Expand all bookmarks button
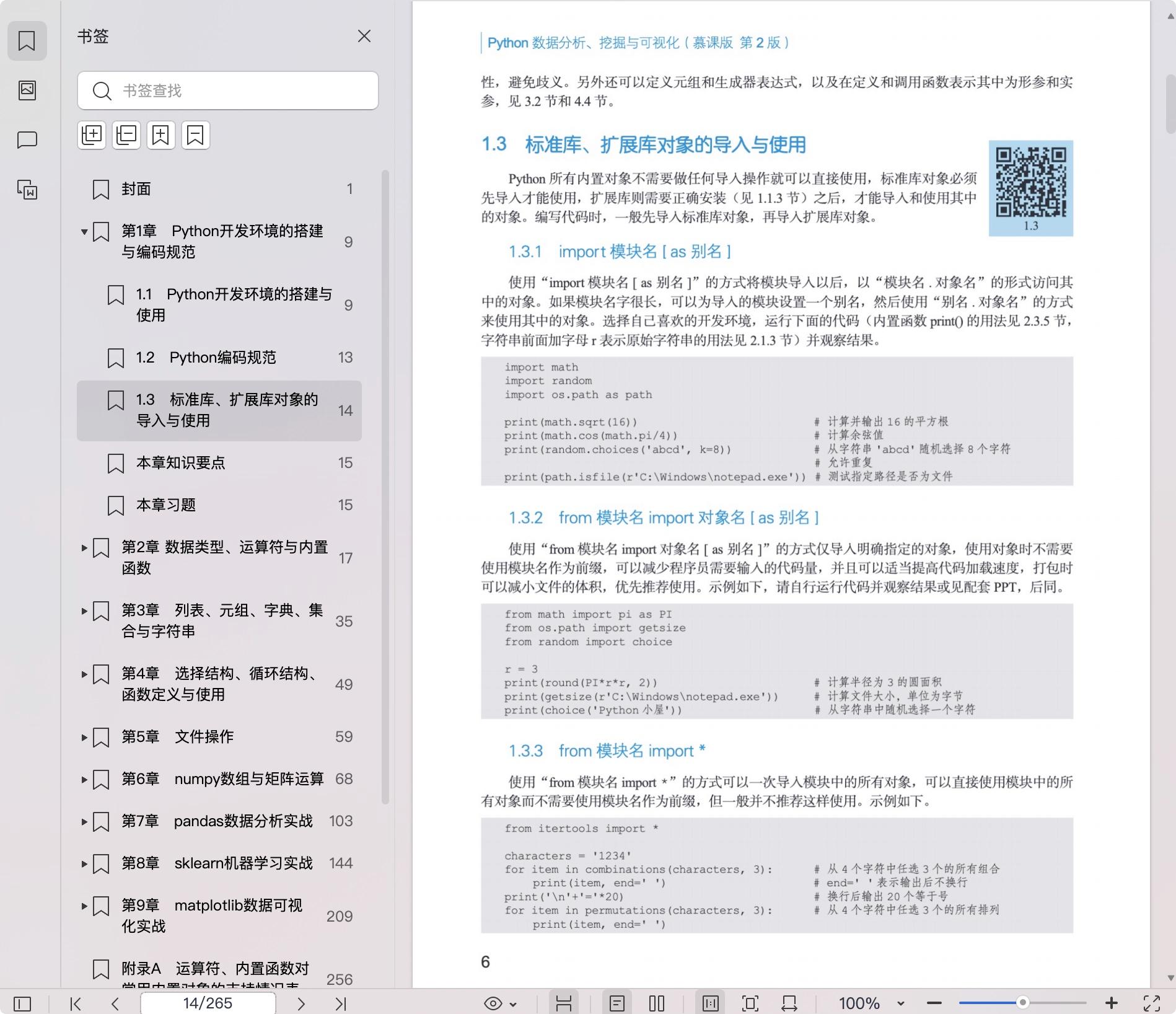 92,135
